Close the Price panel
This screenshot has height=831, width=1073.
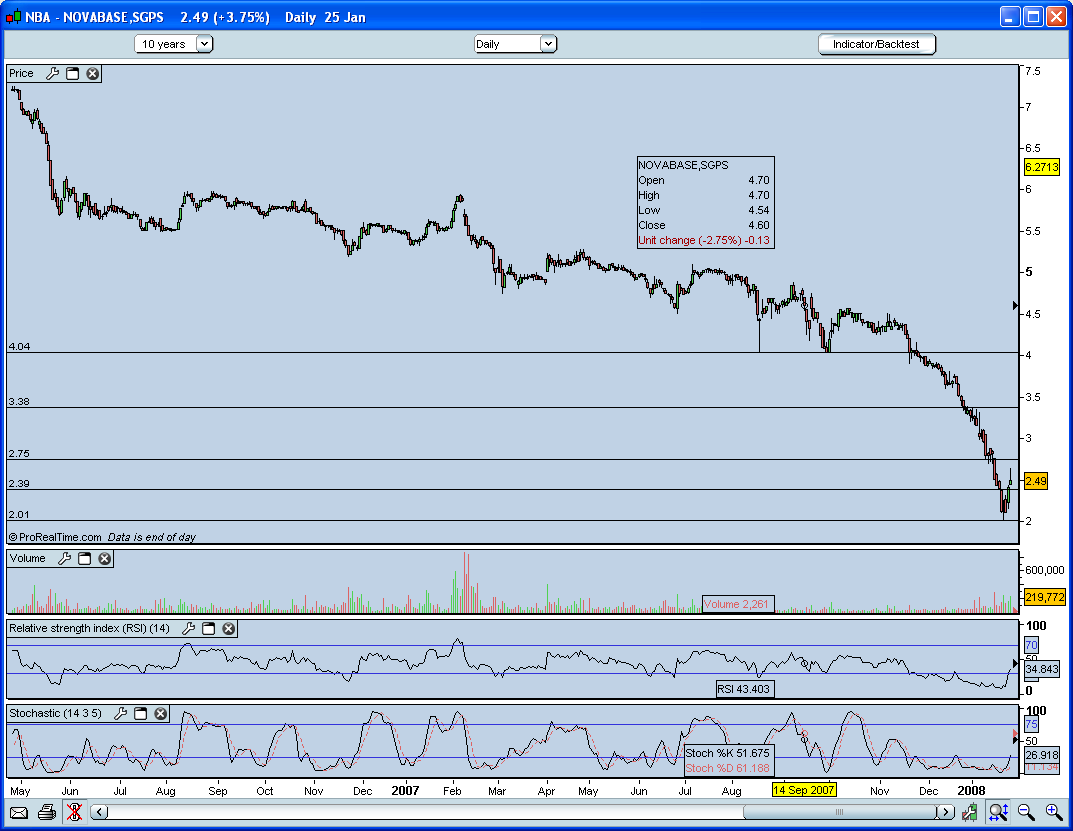92,73
